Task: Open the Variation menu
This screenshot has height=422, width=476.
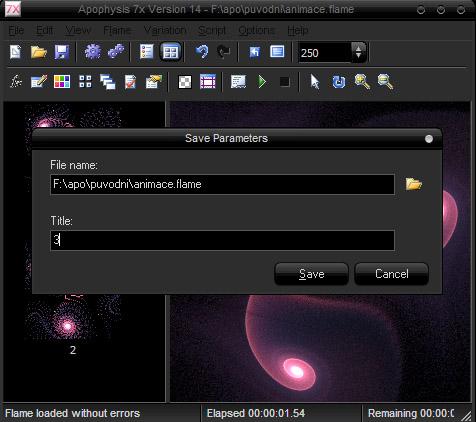Action: click(165, 31)
